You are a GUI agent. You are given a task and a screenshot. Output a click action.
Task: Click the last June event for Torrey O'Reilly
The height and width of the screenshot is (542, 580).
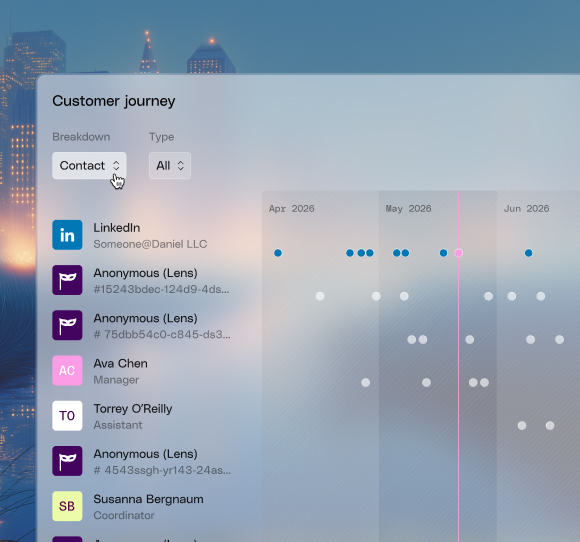tap(550, 426)
